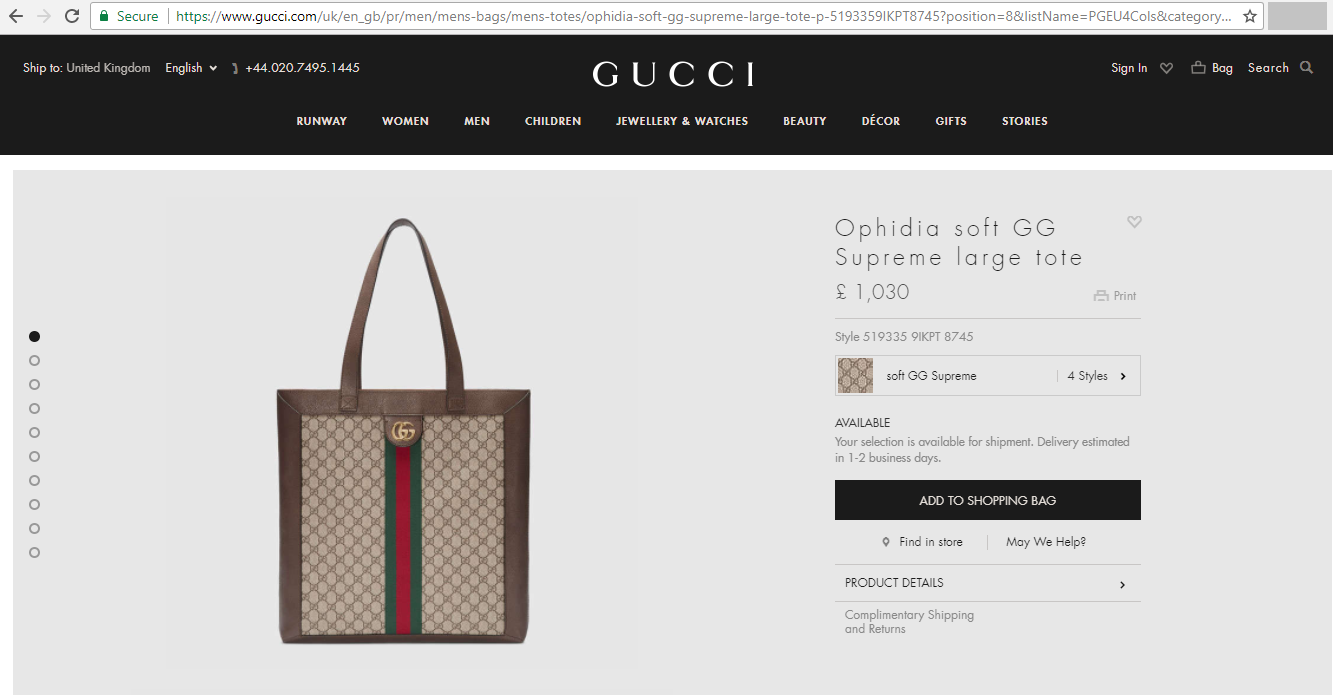The width and height of the screenshot is (1333, 695).
Task: Save product with heart beside title
Action: click(x=1134, y=222)
